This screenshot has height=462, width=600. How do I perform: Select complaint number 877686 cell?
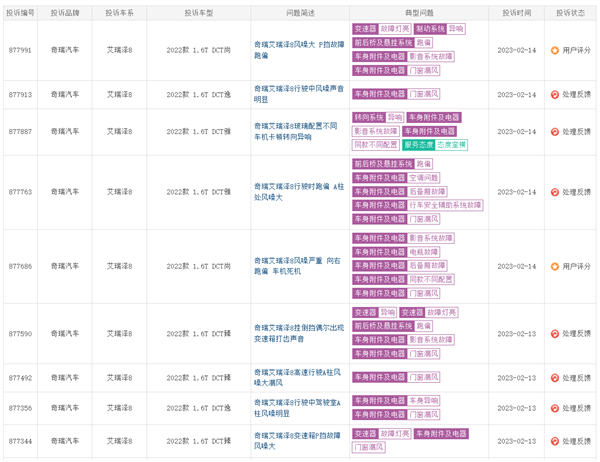[x=20, y=266]
